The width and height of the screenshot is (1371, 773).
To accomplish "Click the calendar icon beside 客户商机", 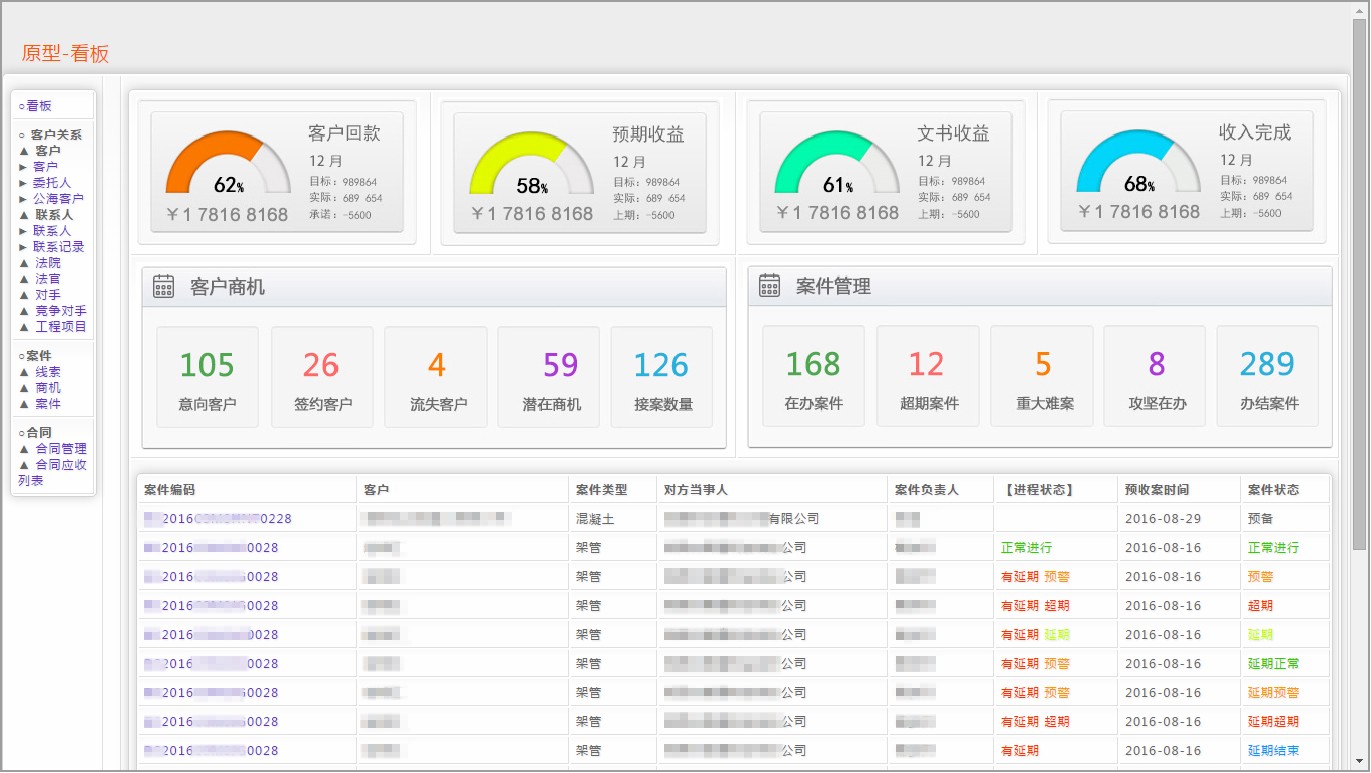I will click(x=164, y=287).
